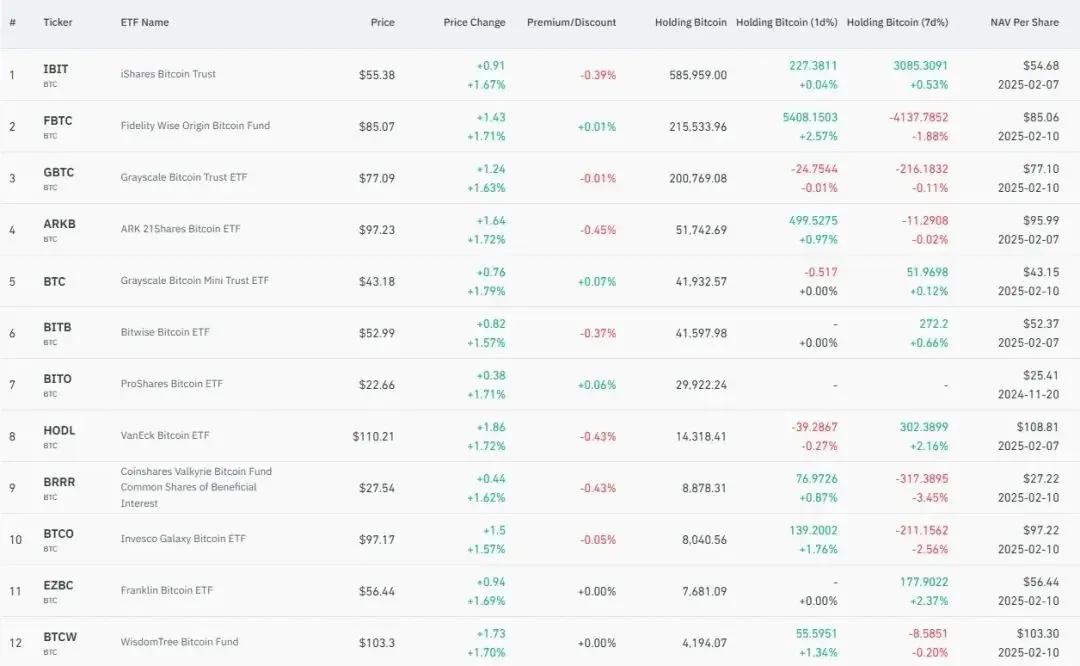Click the -0.39% premium/discount for IBIT
Image resolution: width=1080 pixels, height=666 pixels.
pos(597,74)
